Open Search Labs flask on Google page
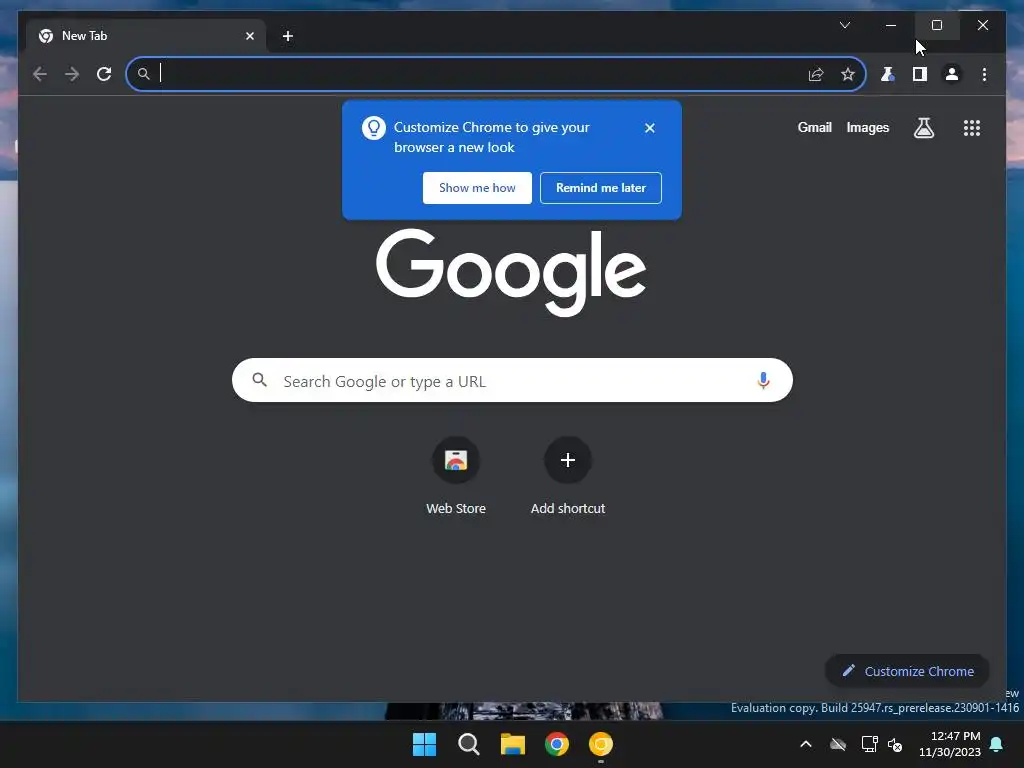1024x768 pixels. 923,128
